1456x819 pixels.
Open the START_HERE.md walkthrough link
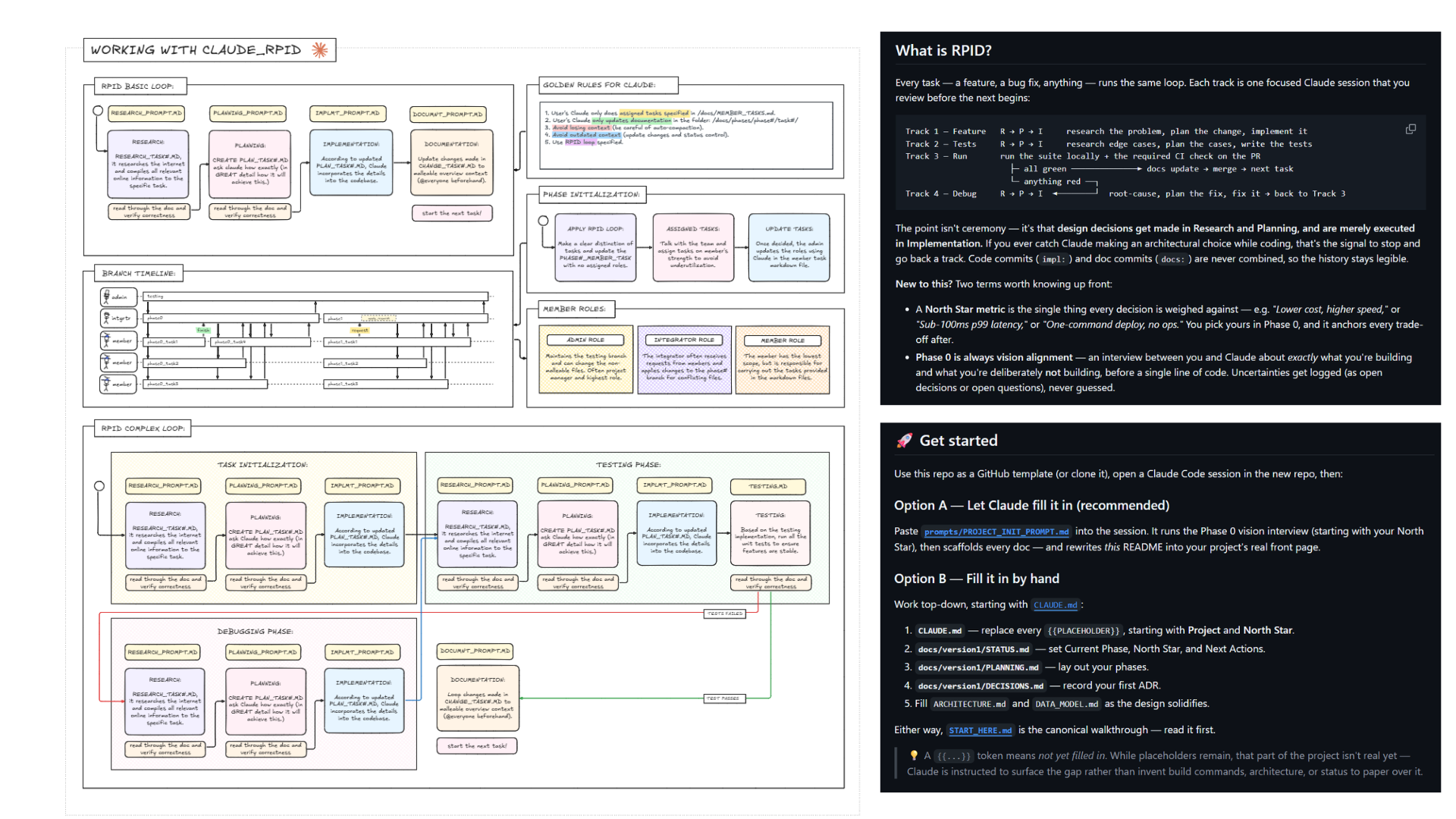point(980,730)
